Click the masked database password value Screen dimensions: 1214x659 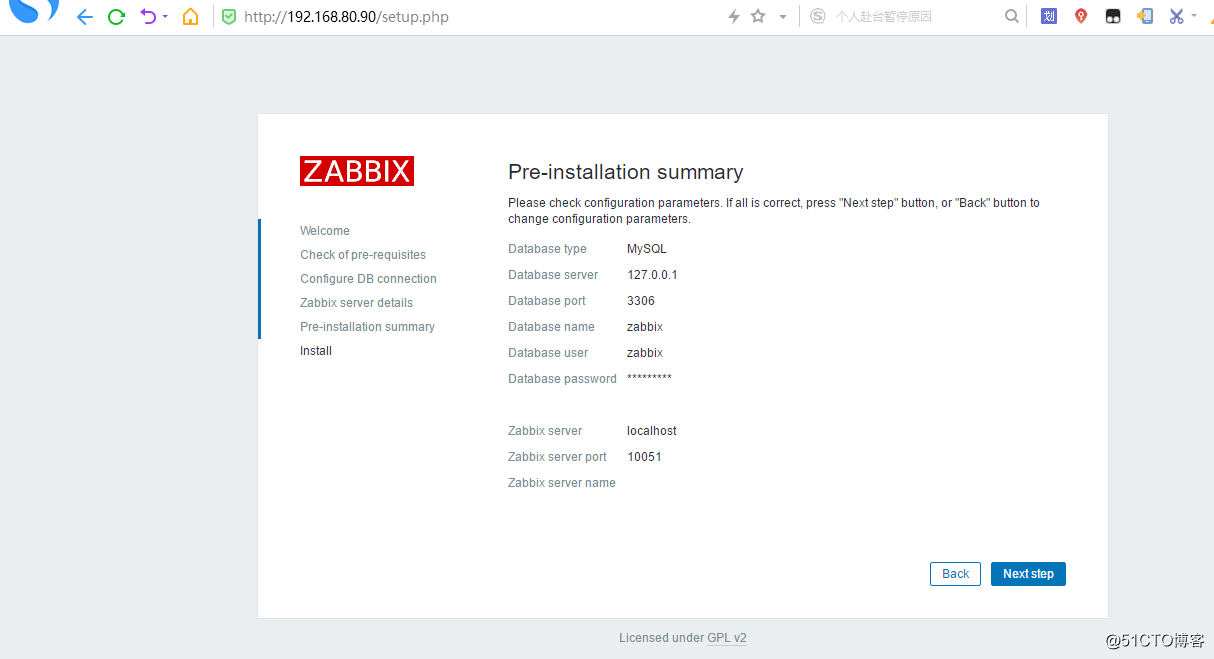649,378
